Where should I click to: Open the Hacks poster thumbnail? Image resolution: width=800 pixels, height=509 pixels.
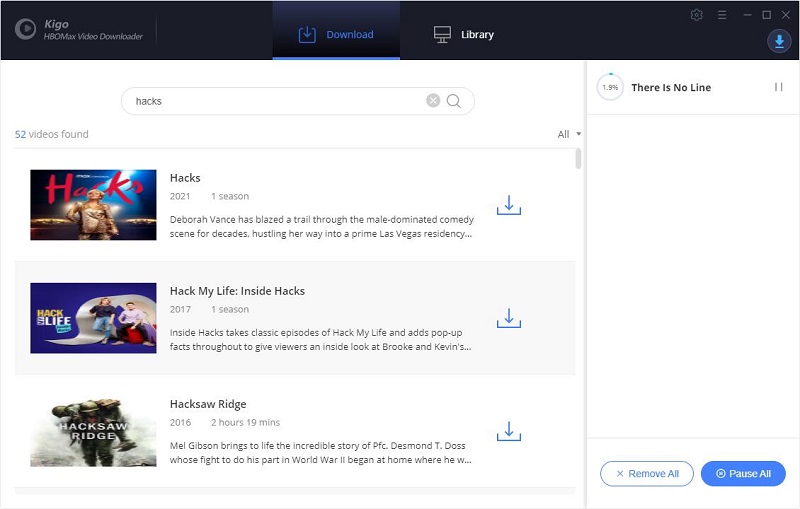(x=93, y=205)
